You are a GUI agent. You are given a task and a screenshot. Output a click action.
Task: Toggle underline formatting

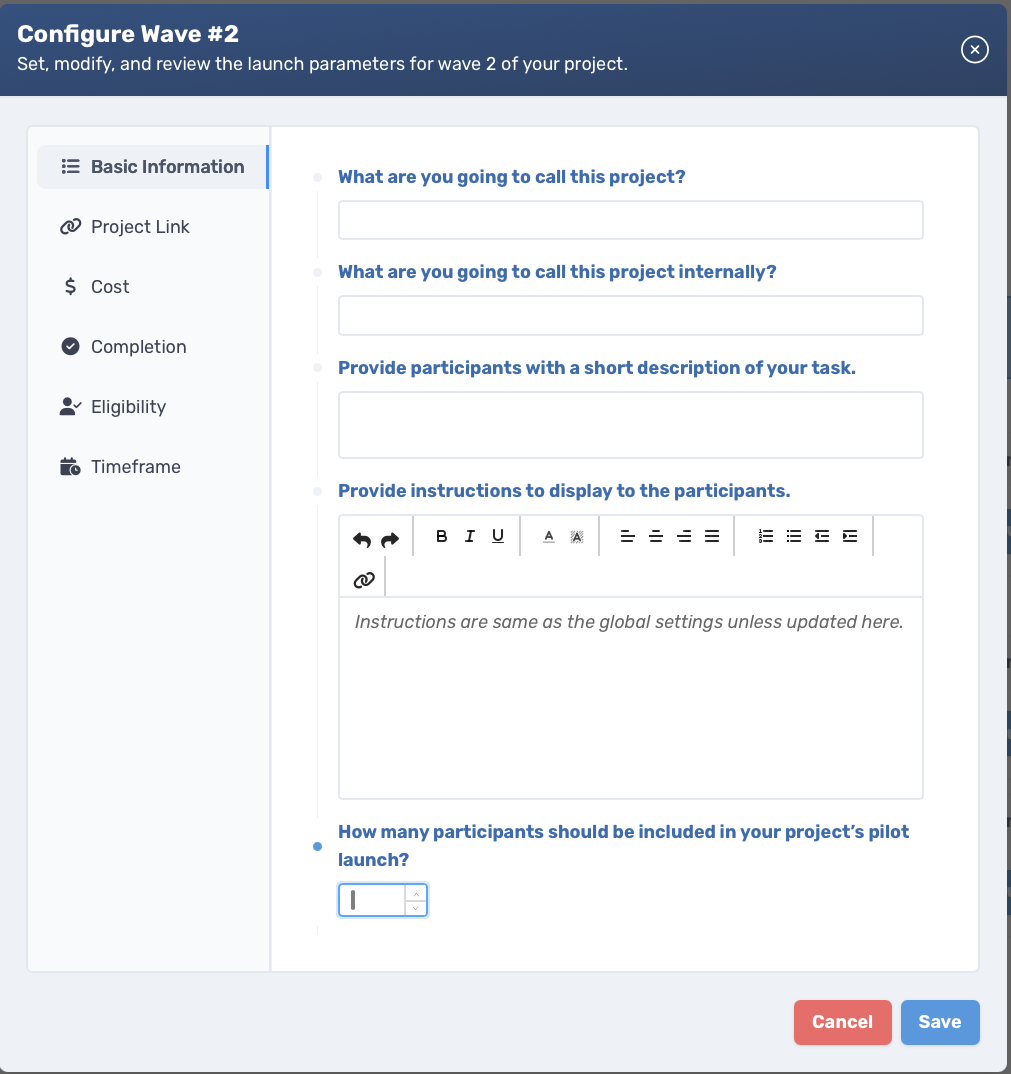tap(498, 536)
